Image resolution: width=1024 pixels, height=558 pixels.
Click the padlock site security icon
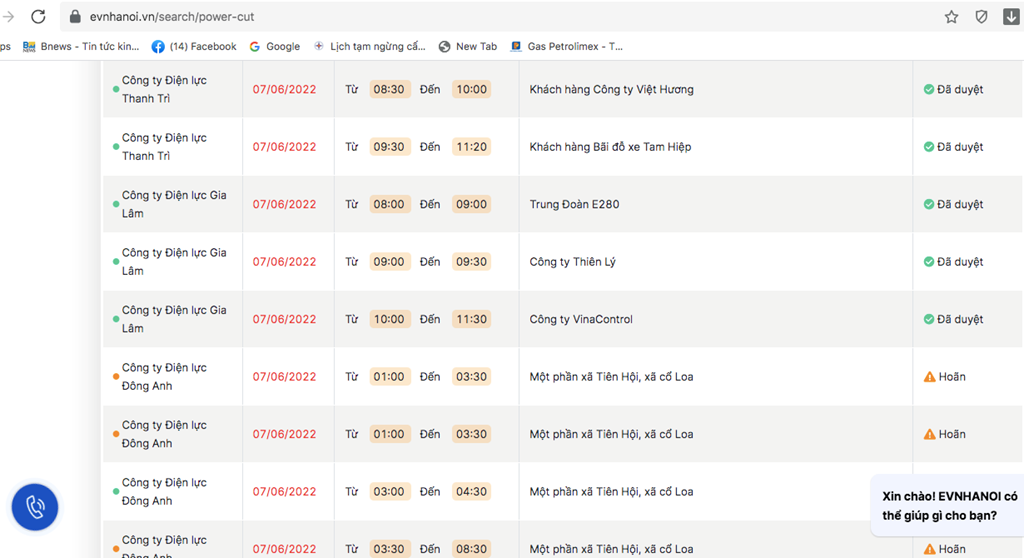coord(75,16)
